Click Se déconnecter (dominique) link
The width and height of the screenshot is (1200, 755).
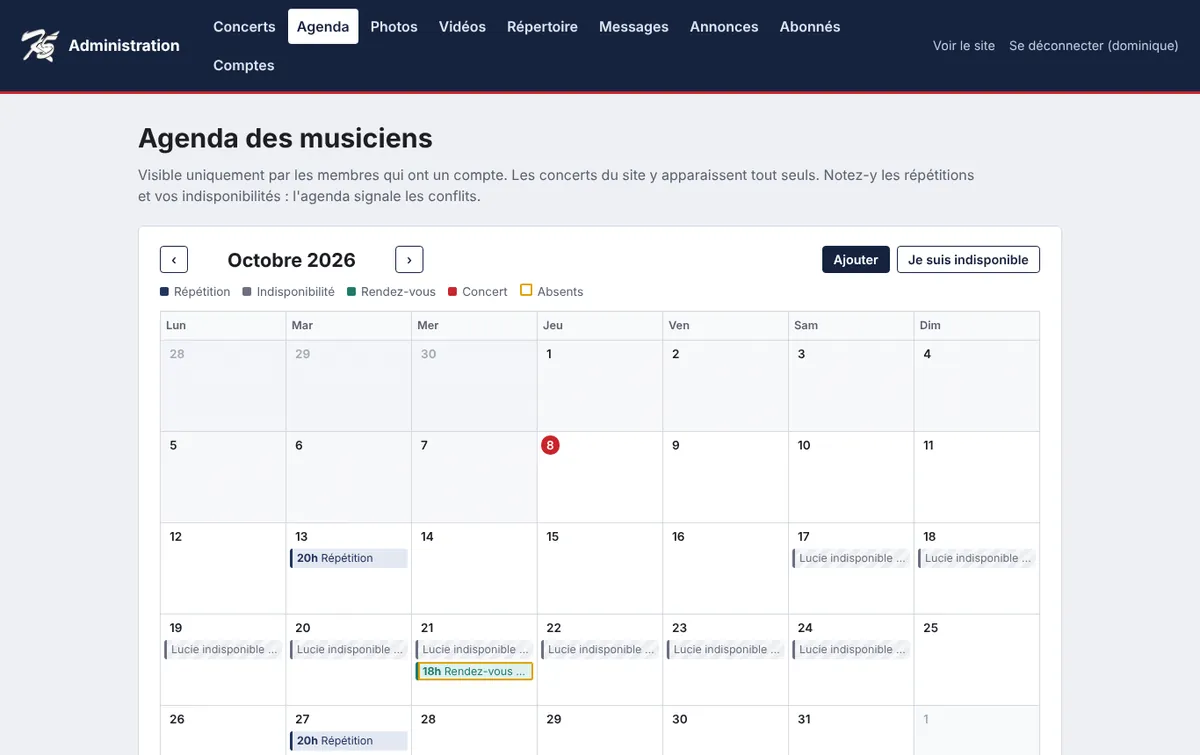pos(1094,45)
